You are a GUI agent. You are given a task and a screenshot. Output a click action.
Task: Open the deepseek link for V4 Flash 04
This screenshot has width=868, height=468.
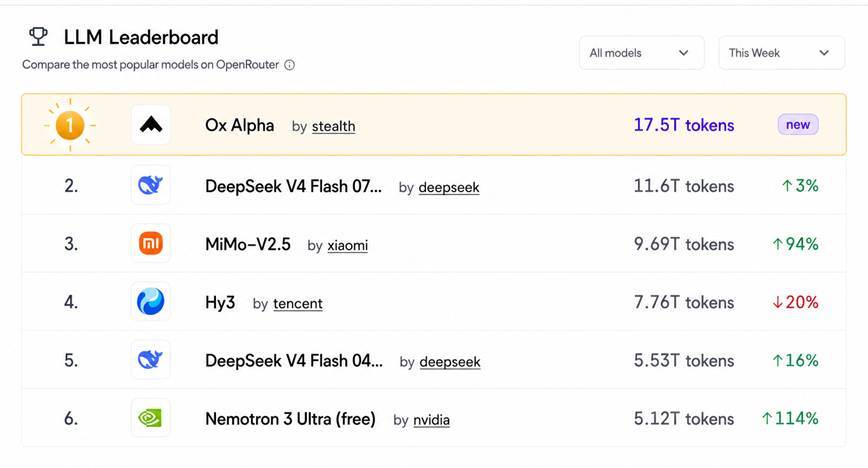450,362
